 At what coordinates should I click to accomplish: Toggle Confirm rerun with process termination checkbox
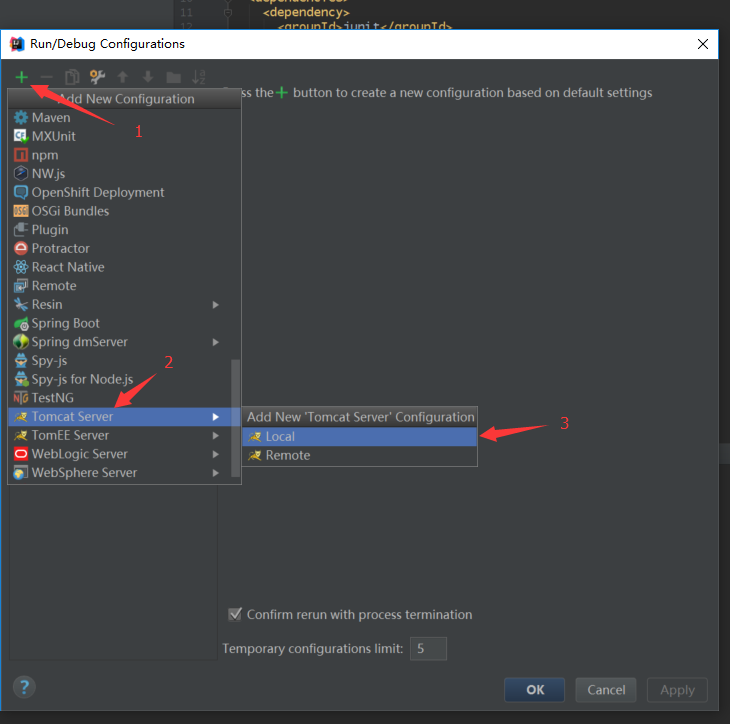(x=235, y=614)
